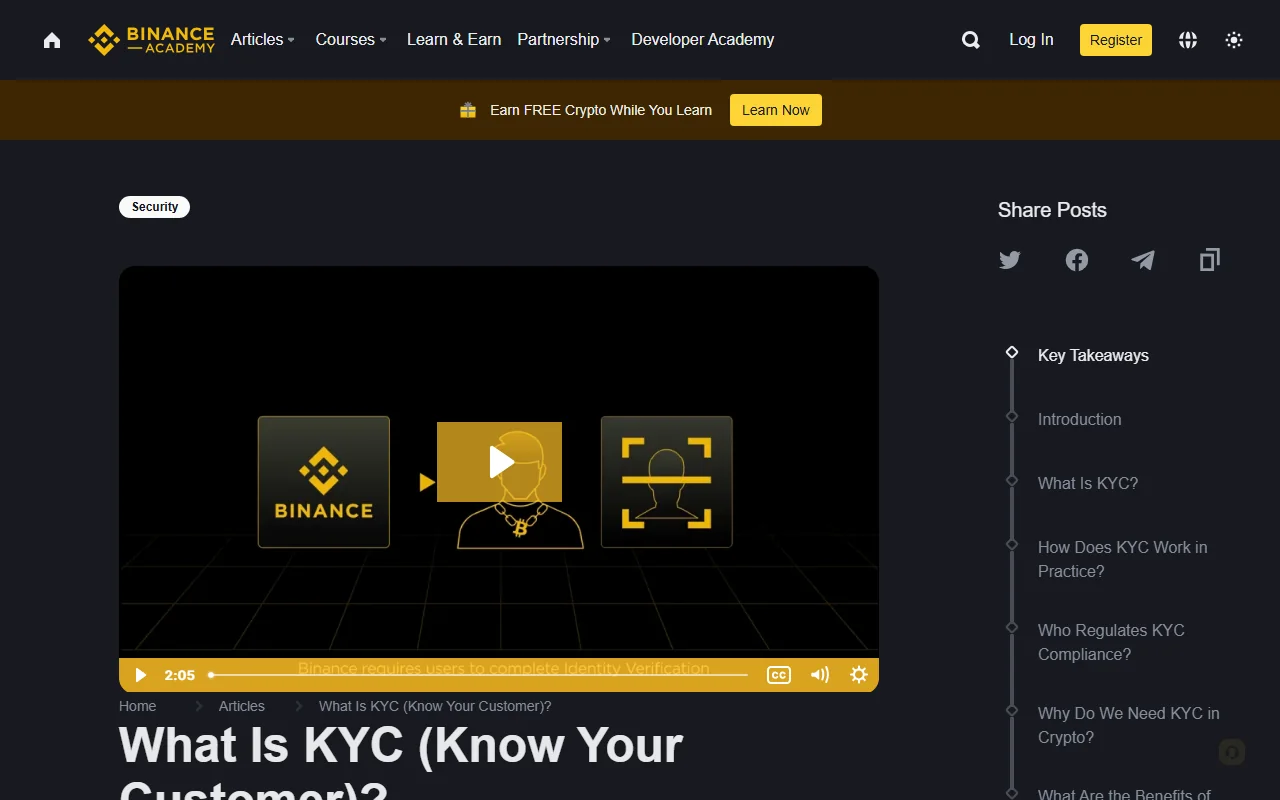This screenshot has width=1280, height=800.
Task: Play the video with center play button
Action: [499, 462]
